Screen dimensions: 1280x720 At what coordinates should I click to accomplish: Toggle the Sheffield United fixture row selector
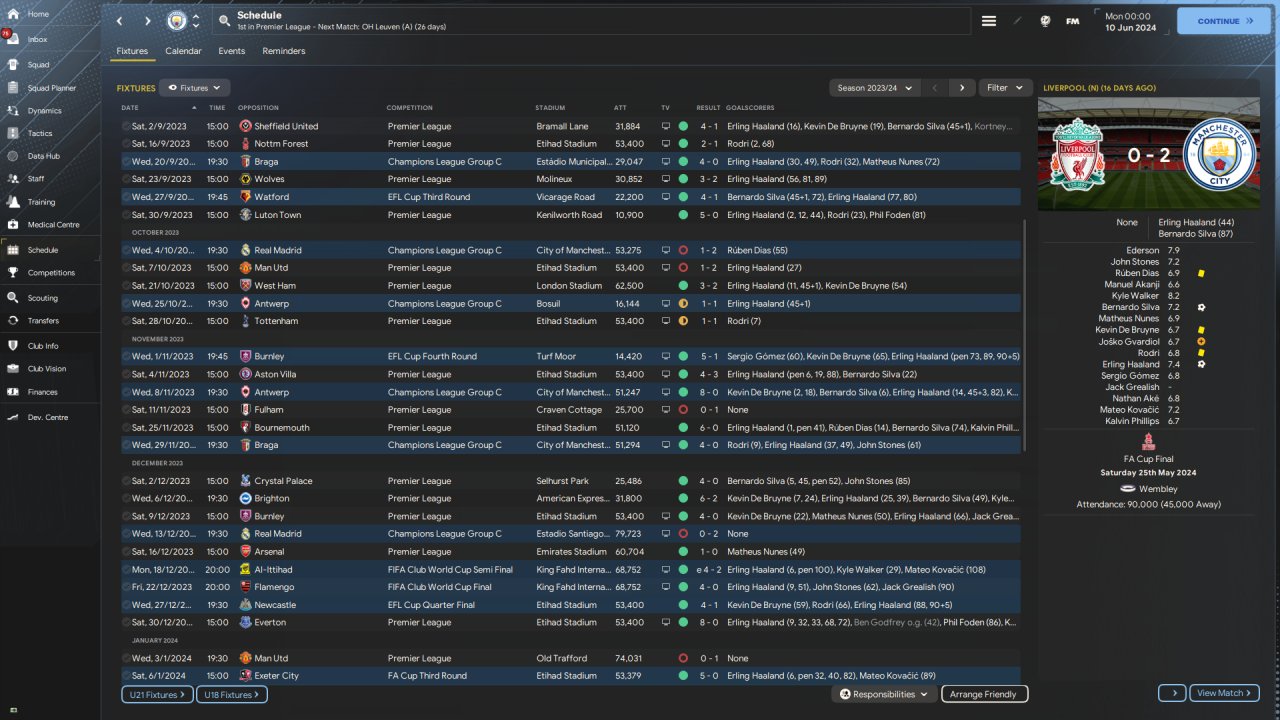(x=126, y=127)
